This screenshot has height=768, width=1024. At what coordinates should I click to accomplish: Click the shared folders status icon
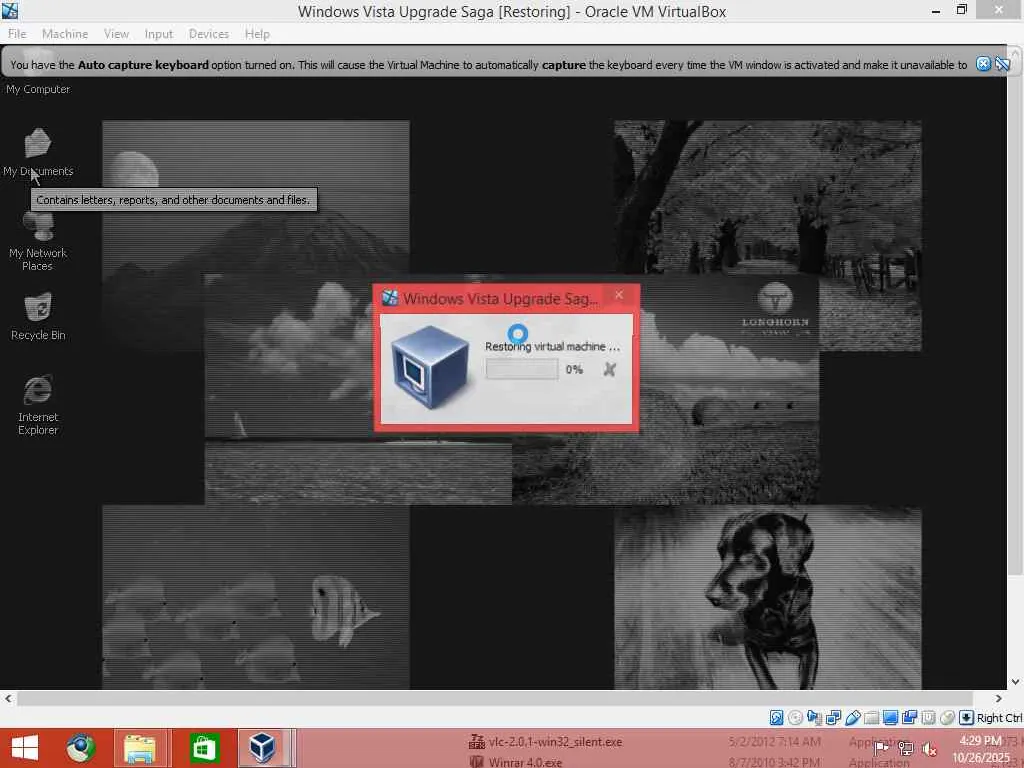click(x=871, y=718)
